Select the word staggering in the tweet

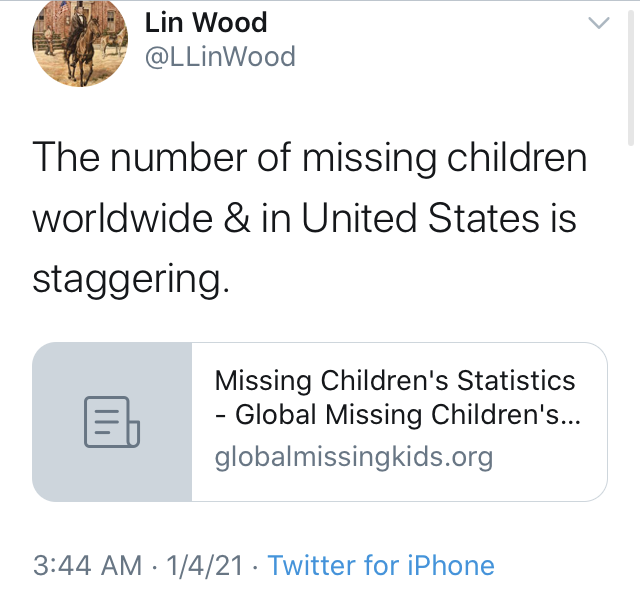point(131,280)
